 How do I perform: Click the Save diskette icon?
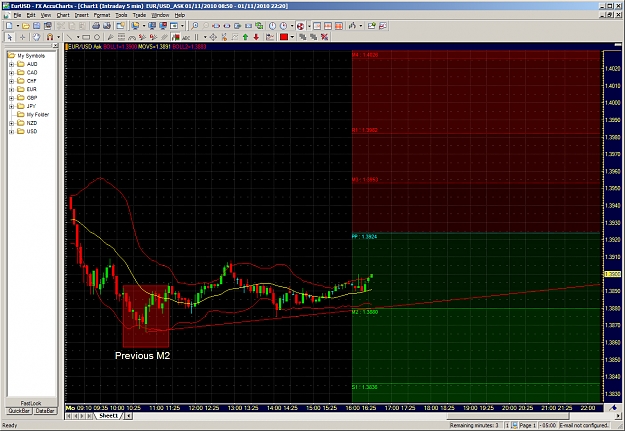(37, 26)
